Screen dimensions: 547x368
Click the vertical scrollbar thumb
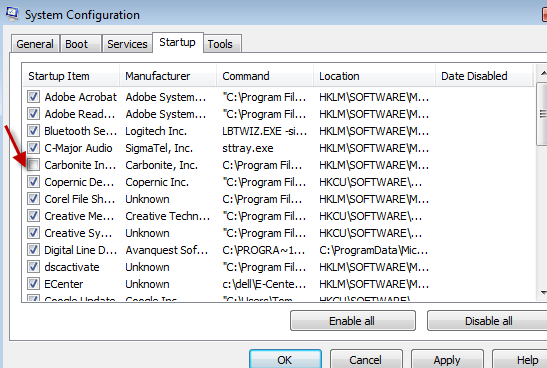tap(542, 114)
